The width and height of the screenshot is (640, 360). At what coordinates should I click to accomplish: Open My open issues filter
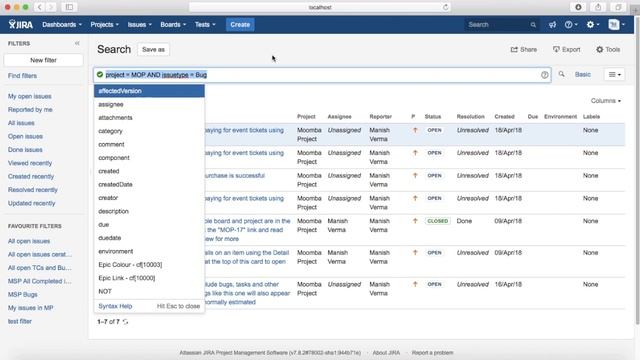[x=30, y=96]
